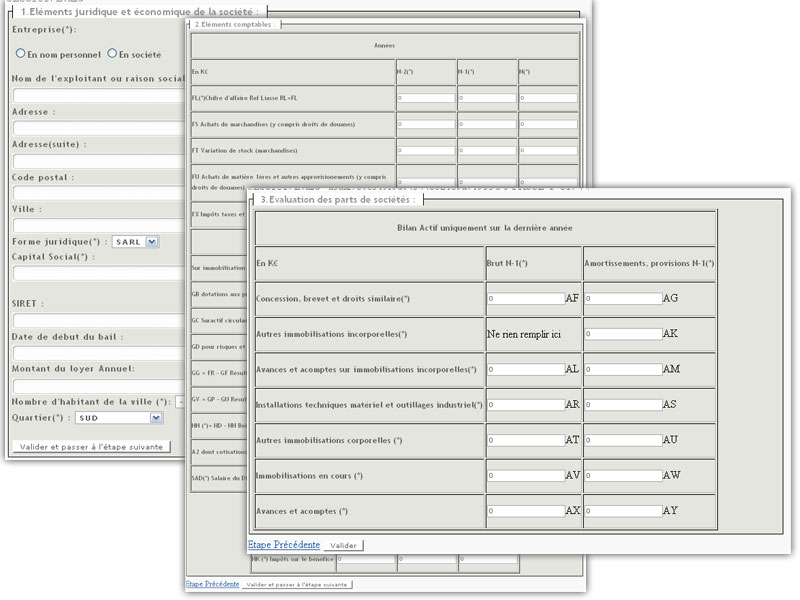Open the Quartier dropdown showing SUD
Viewport: 800px width, 600px height.
pos(119,418)
